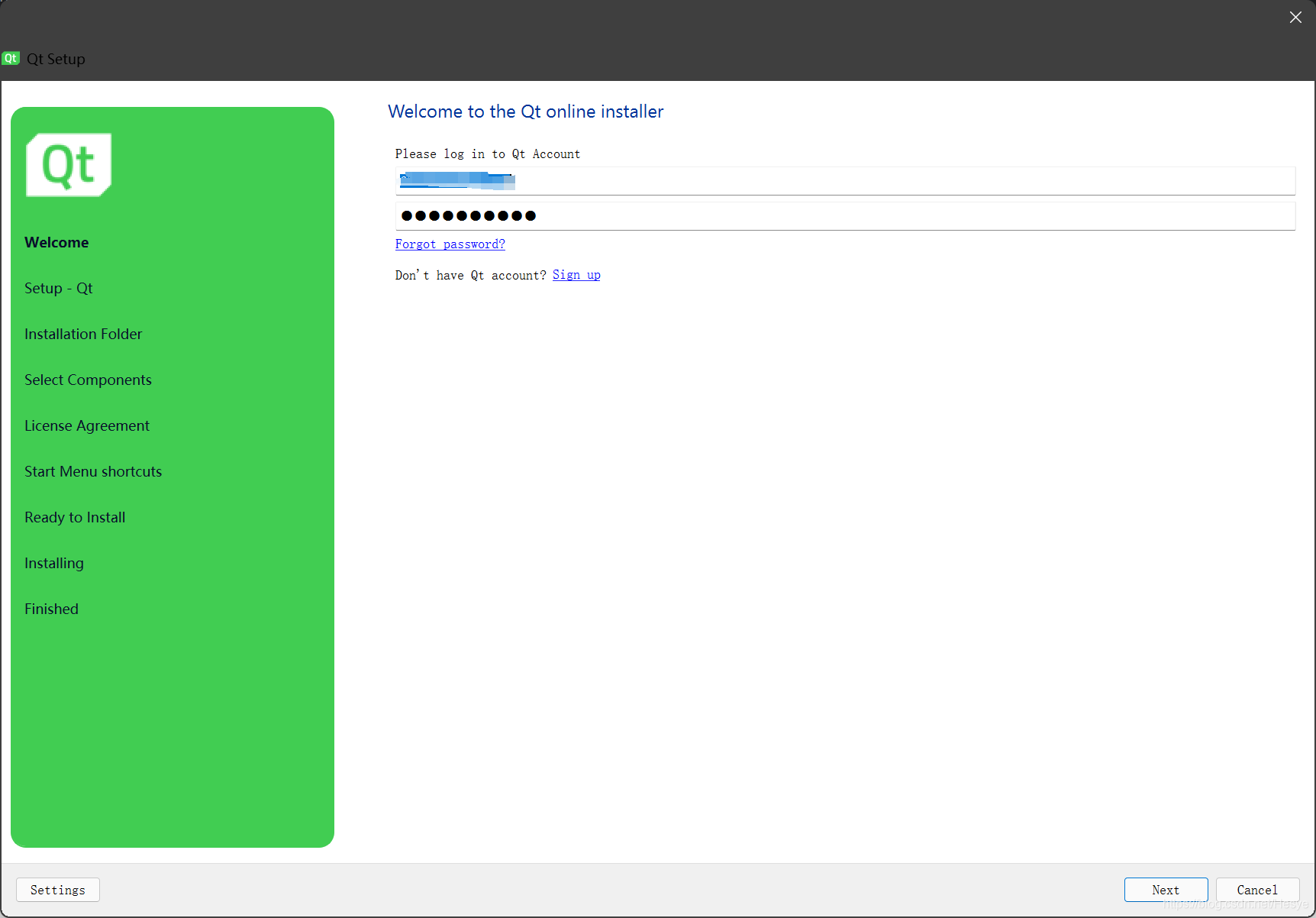Select the License Agreement step
This screenshot has height=918, width=1316.
click(x=87, y=425)
